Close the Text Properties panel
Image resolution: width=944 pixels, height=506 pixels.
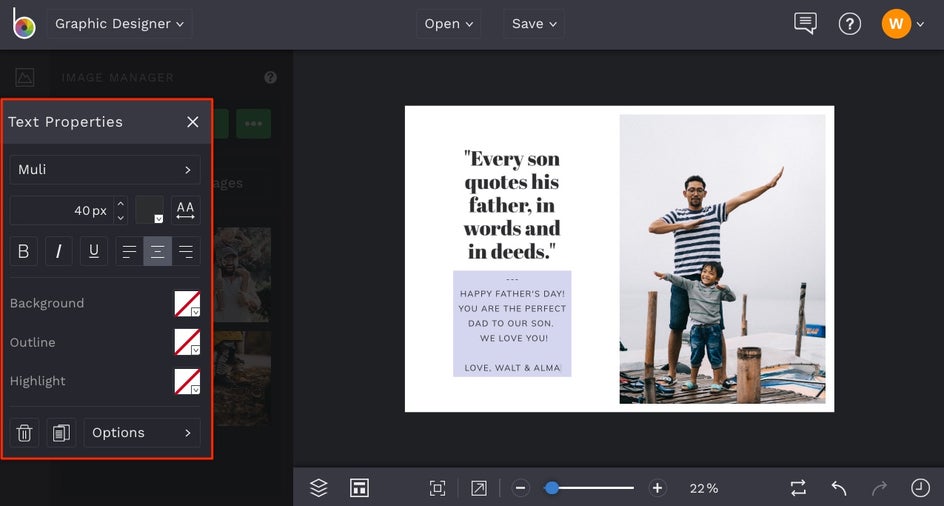coord(193,122)
